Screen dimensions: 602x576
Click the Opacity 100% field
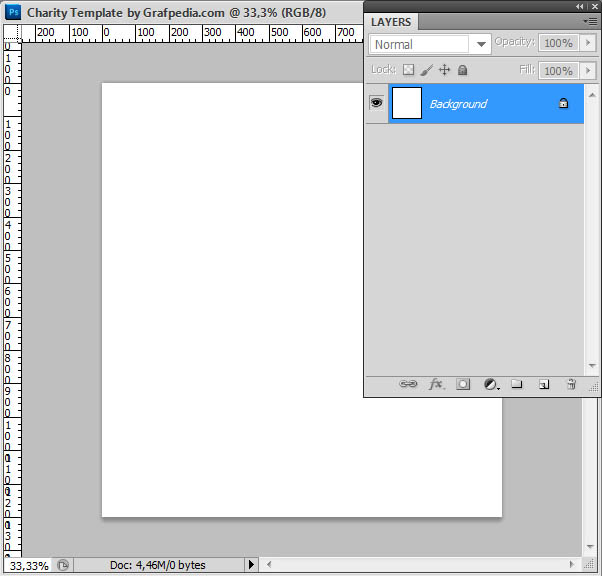tap(558, 43)
